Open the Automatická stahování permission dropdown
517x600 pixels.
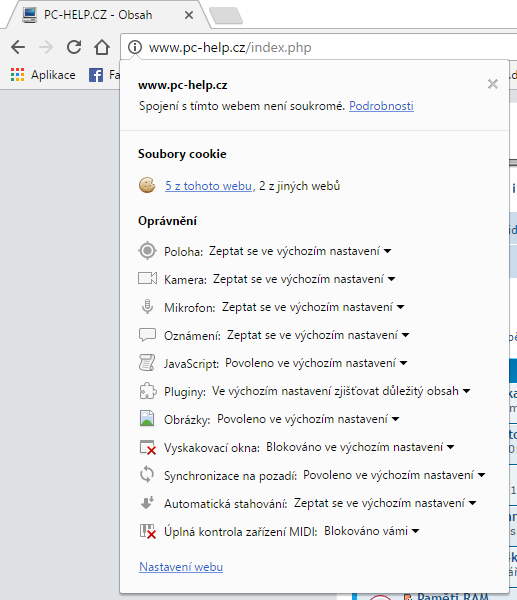coord(385,502)
